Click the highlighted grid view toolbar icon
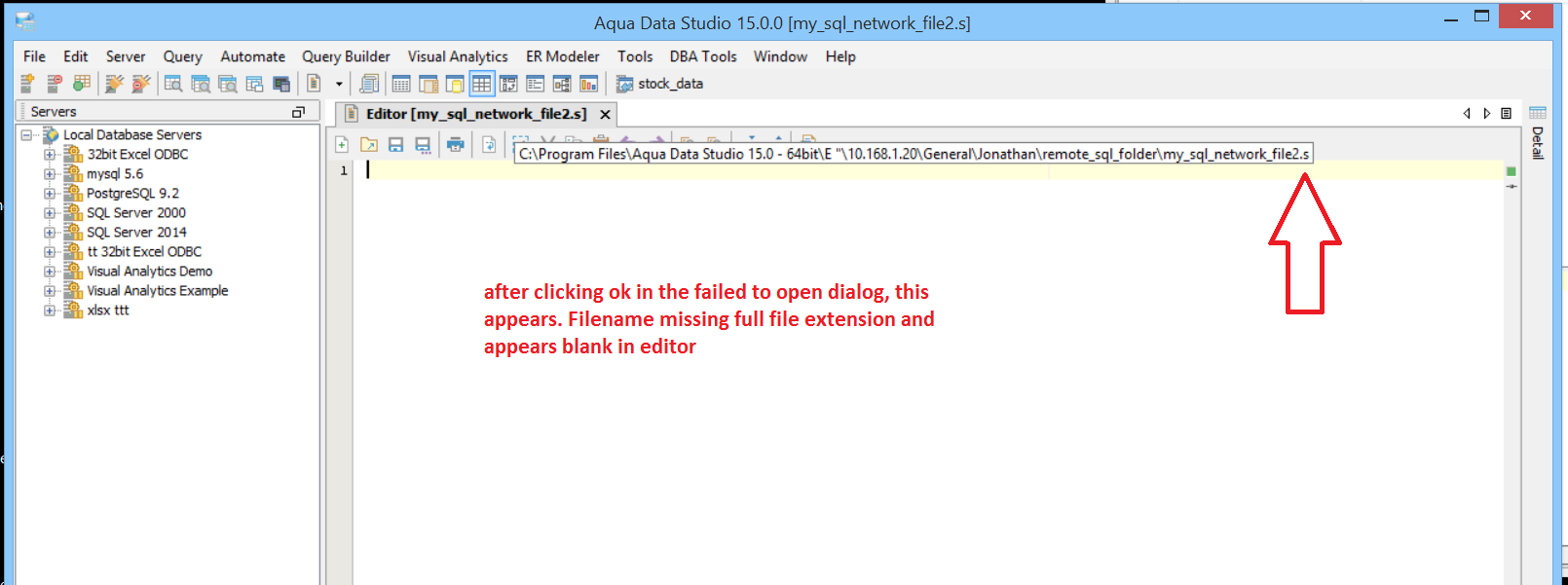 [x=481, y=84]
